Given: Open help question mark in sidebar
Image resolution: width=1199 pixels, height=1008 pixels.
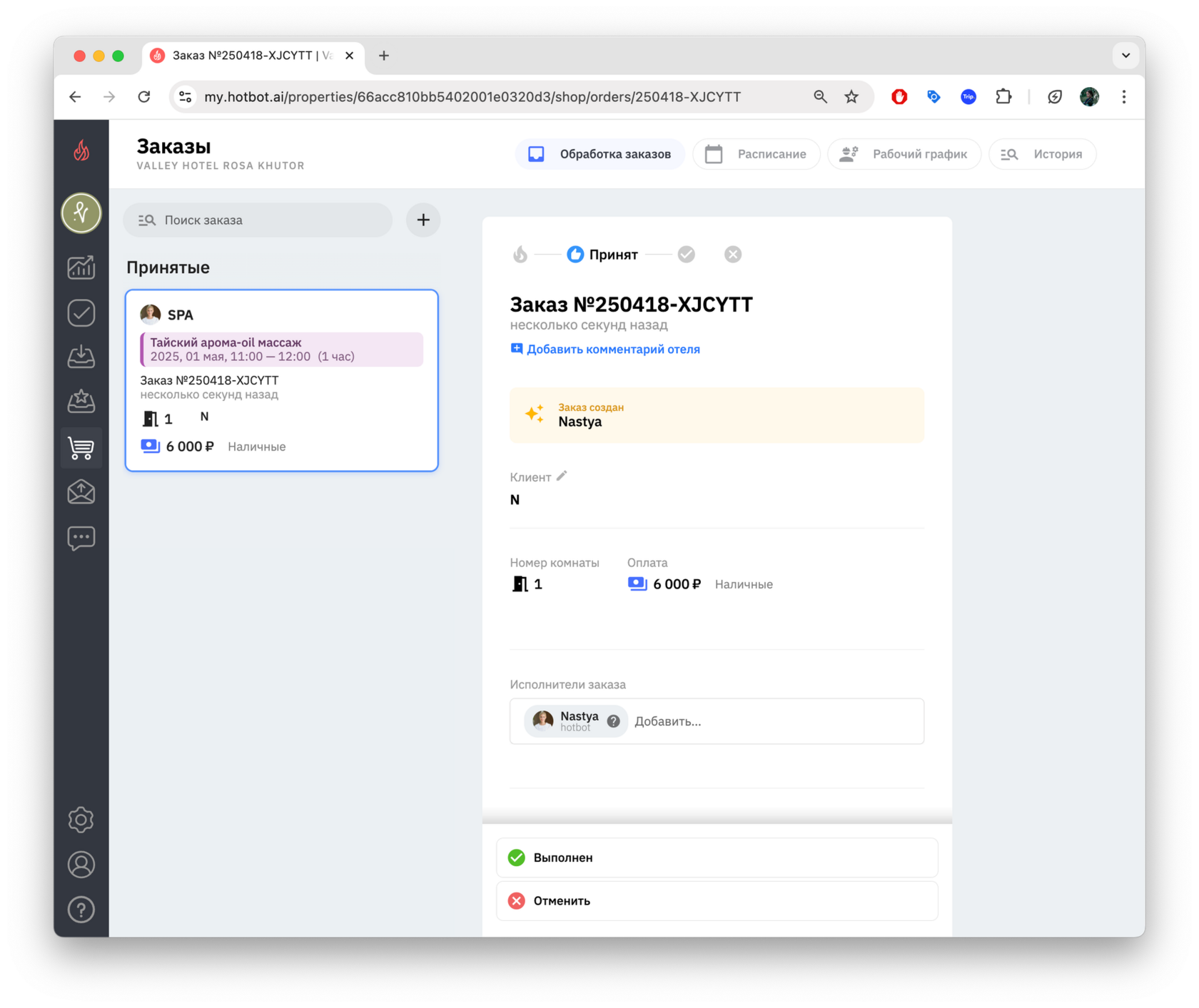Looking at the screenshot, I should pos(81,910).
